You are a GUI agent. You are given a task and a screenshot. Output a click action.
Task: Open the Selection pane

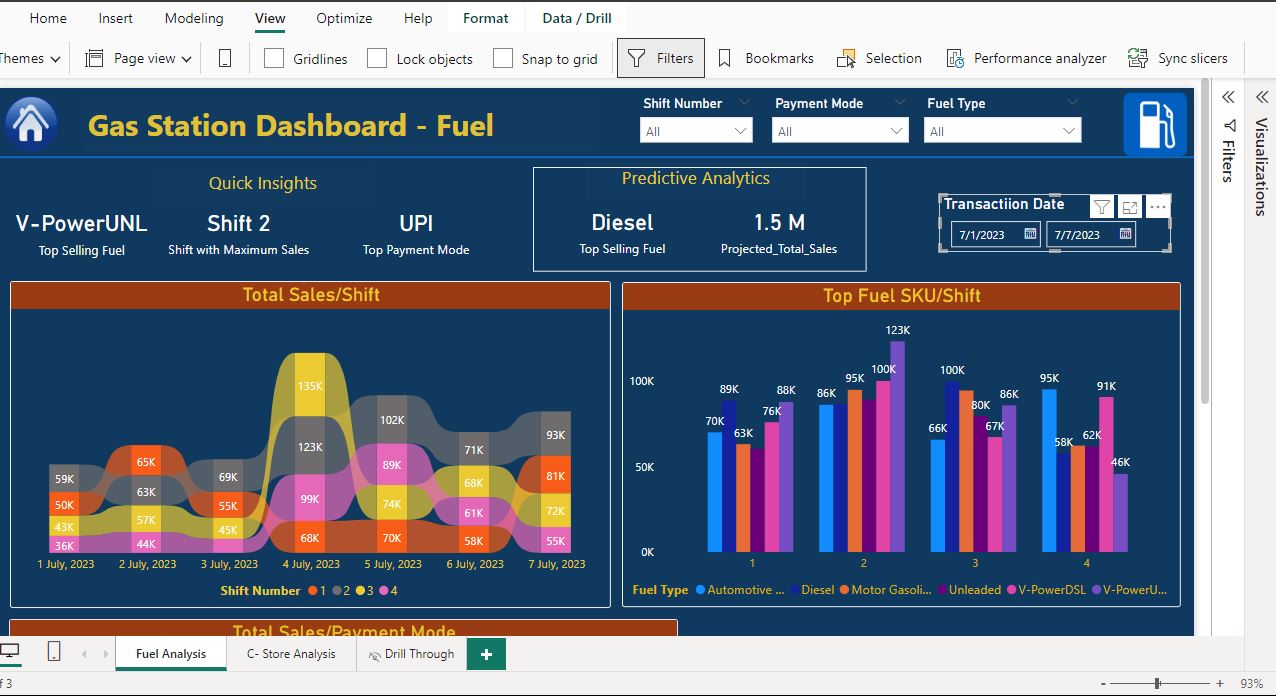click(879, 59)
